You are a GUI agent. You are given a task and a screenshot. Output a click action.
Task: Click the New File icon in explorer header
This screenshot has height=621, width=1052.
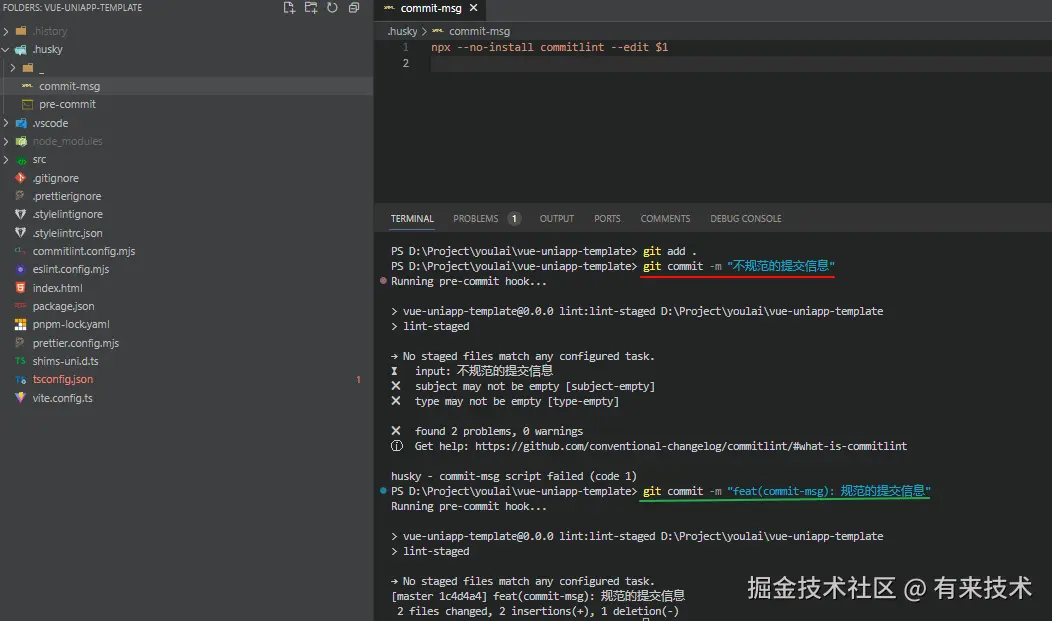pos(289,8)
